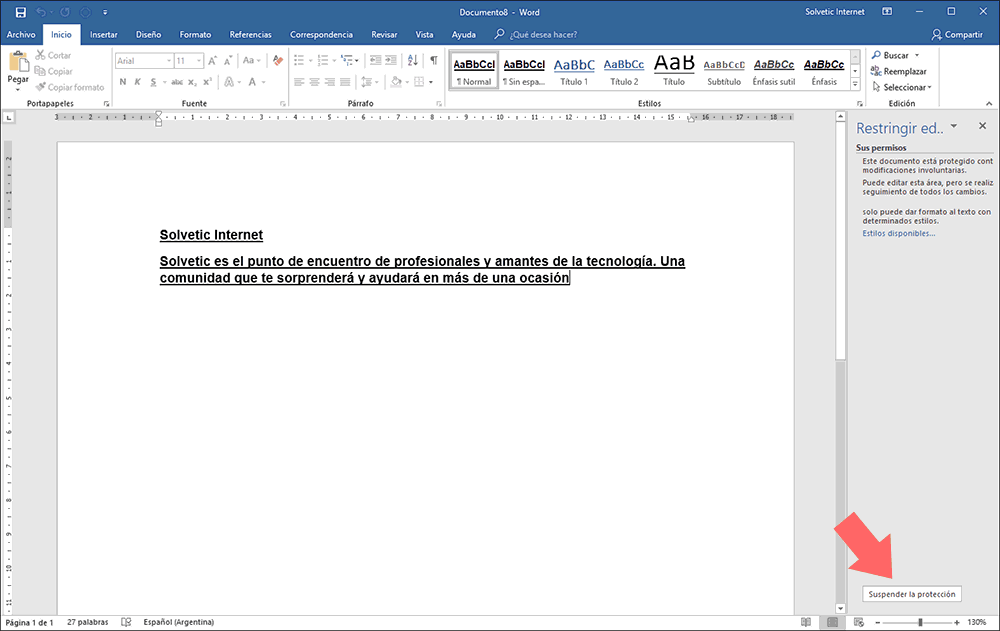The image size is (1000, 631).
Task: Switch to the Revisar tab
Action: 384,34
